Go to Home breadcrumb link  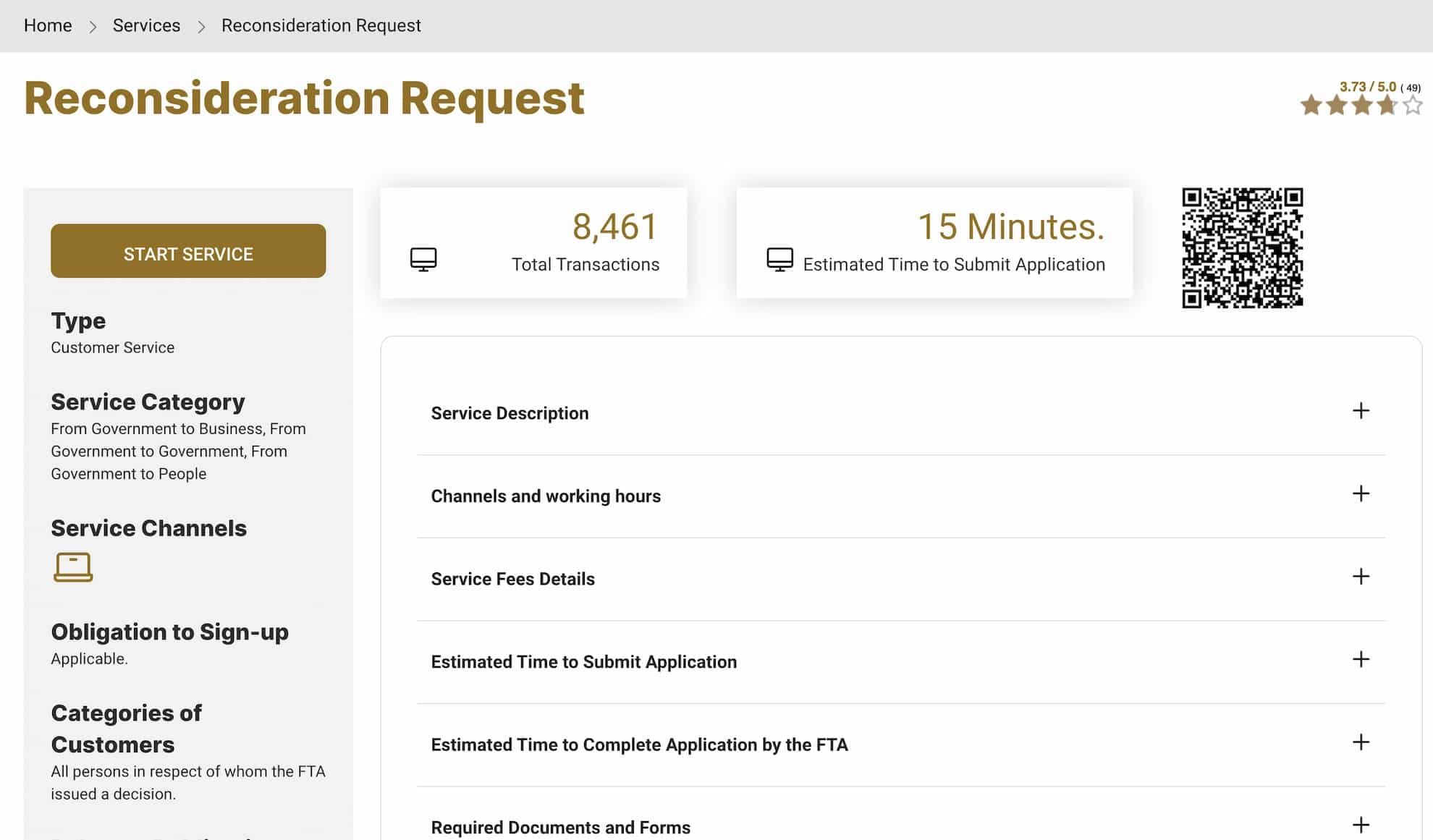click(48, 25)
